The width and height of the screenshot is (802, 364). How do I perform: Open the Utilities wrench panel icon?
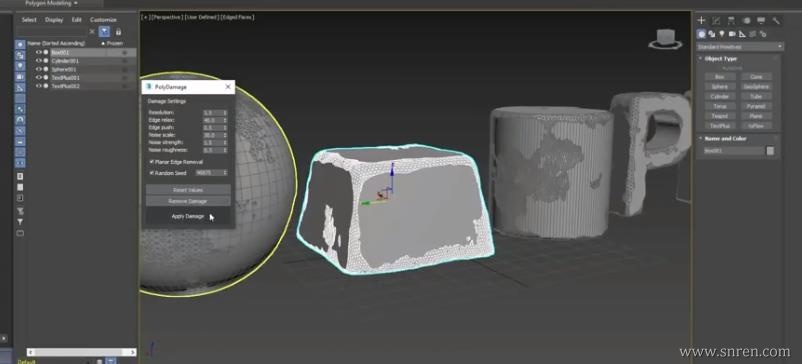click(776, 20)
